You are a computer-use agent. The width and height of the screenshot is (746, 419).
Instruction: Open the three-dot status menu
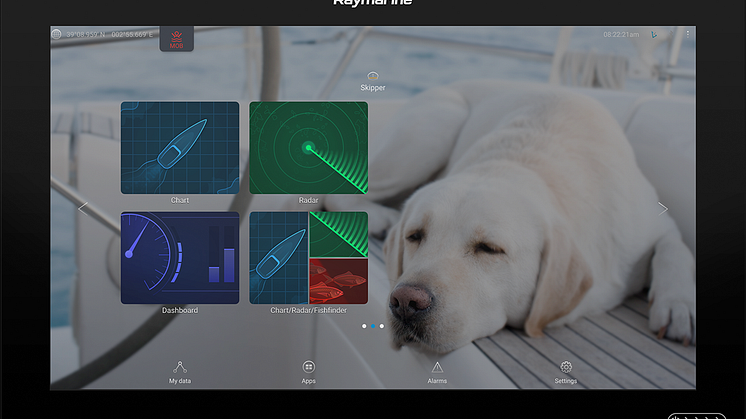coord(687,34)
